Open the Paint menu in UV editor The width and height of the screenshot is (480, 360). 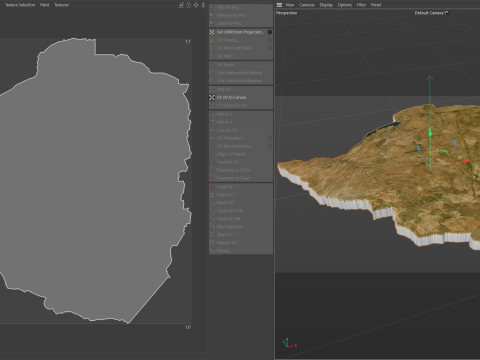(44, 5)
